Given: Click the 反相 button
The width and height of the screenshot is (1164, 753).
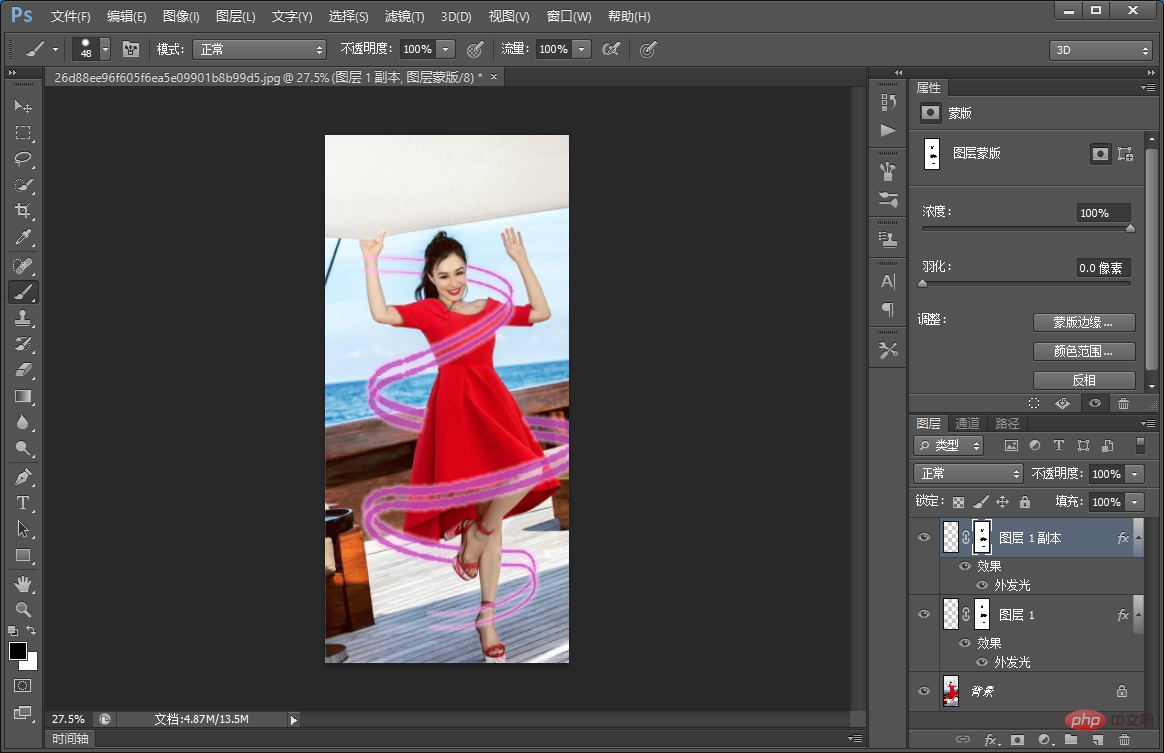Looking at the screenshot, I should [1083, 380].
